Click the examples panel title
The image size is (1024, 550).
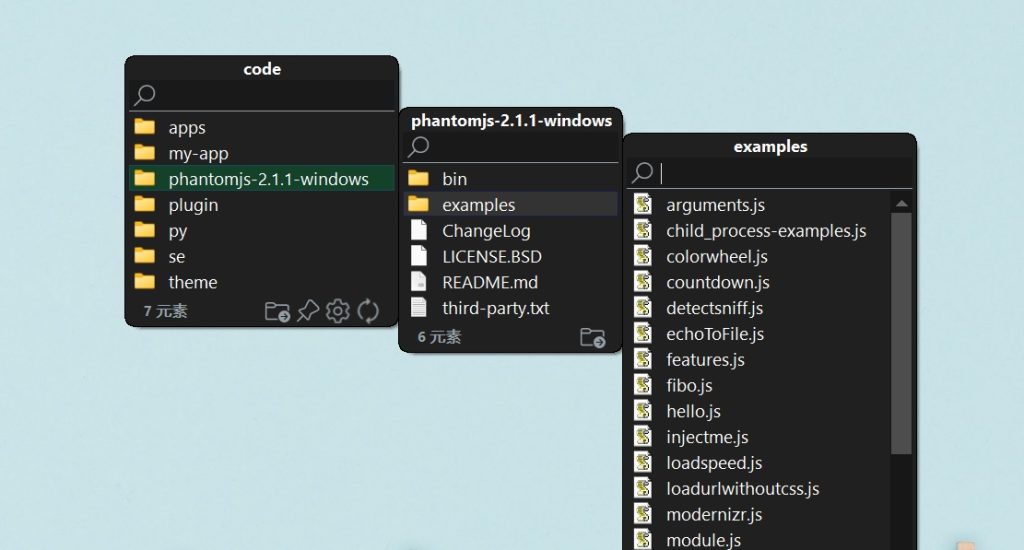[771, 146]
